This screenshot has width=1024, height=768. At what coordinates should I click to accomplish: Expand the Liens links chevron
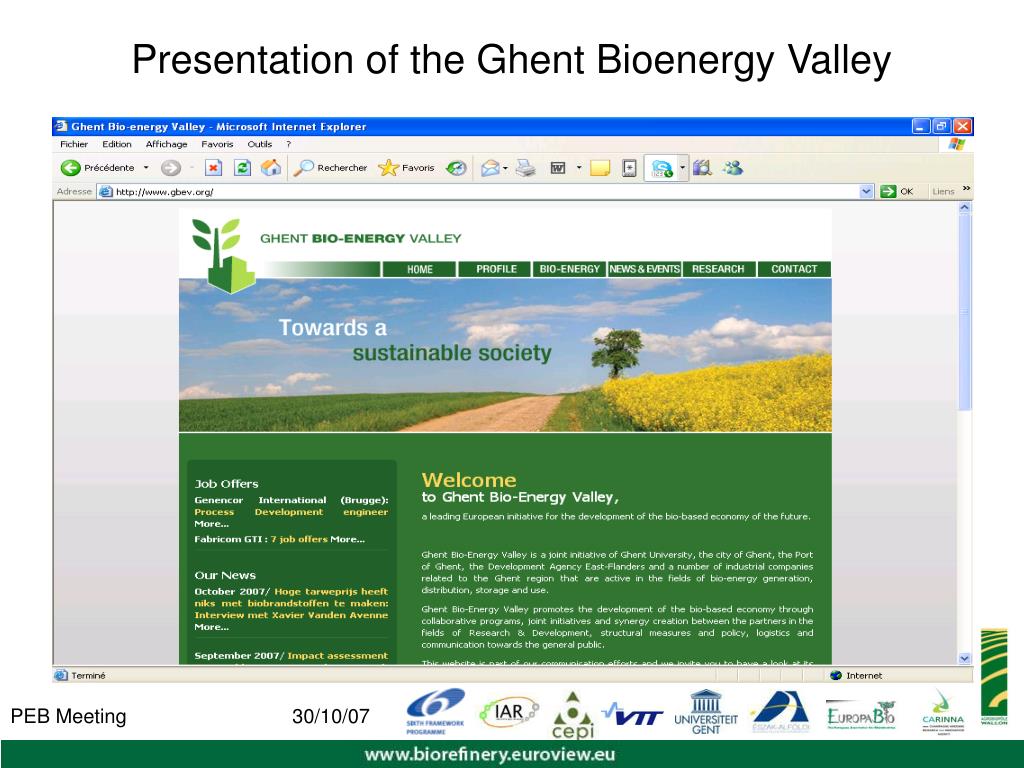(x=967, y=189)
